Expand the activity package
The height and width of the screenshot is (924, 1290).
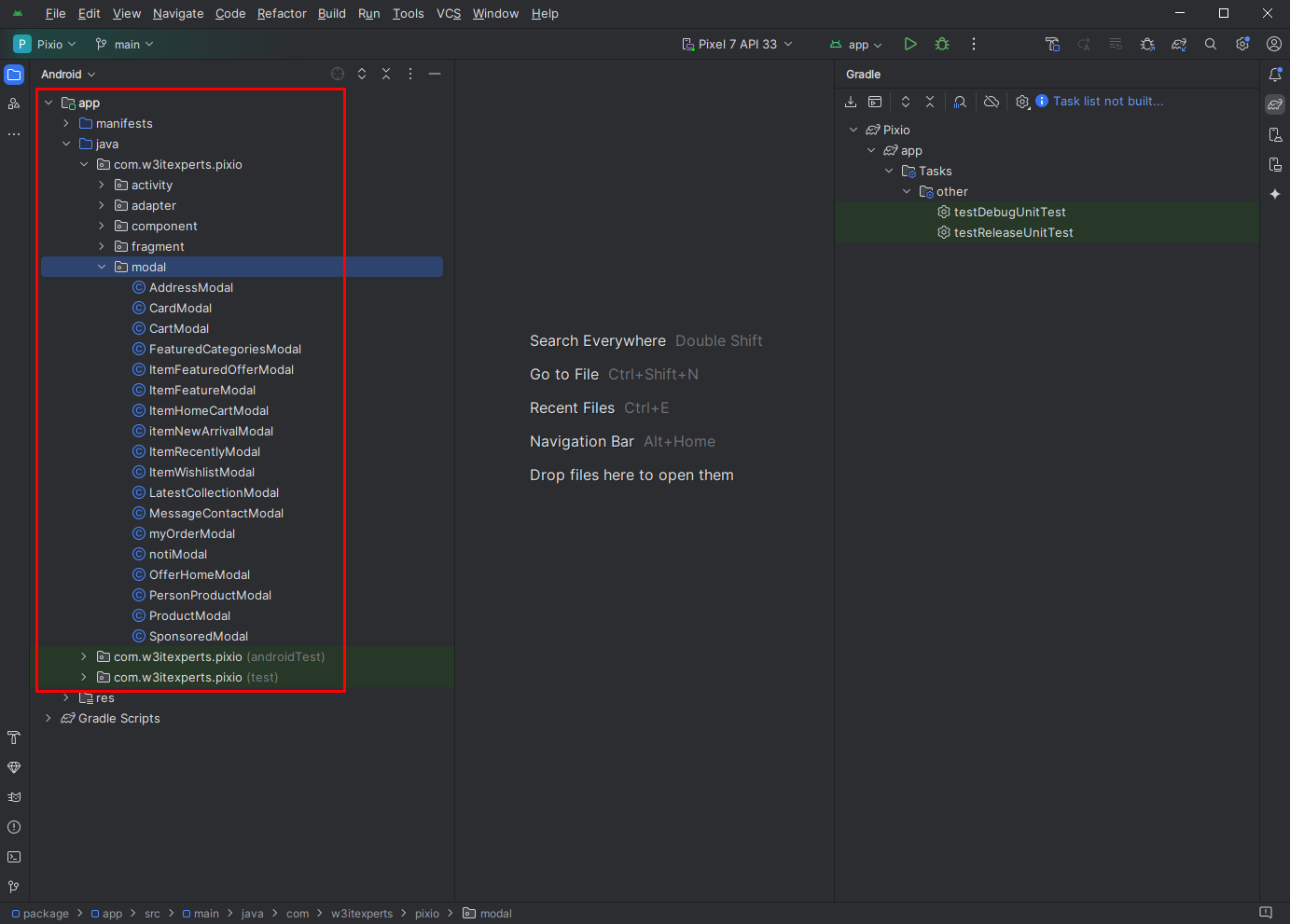(102, 185)
